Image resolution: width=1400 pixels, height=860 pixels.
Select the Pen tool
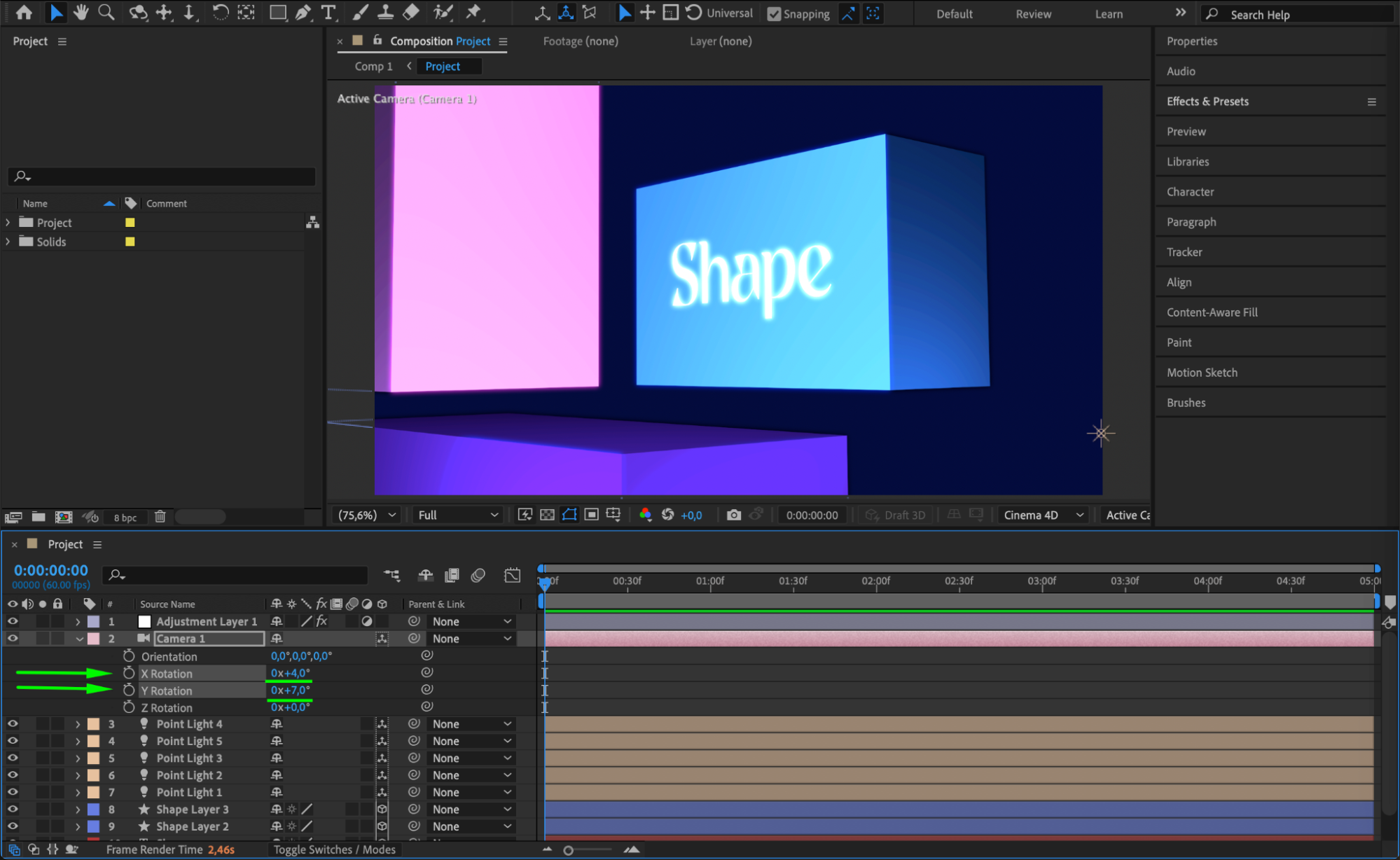point(303,12)
